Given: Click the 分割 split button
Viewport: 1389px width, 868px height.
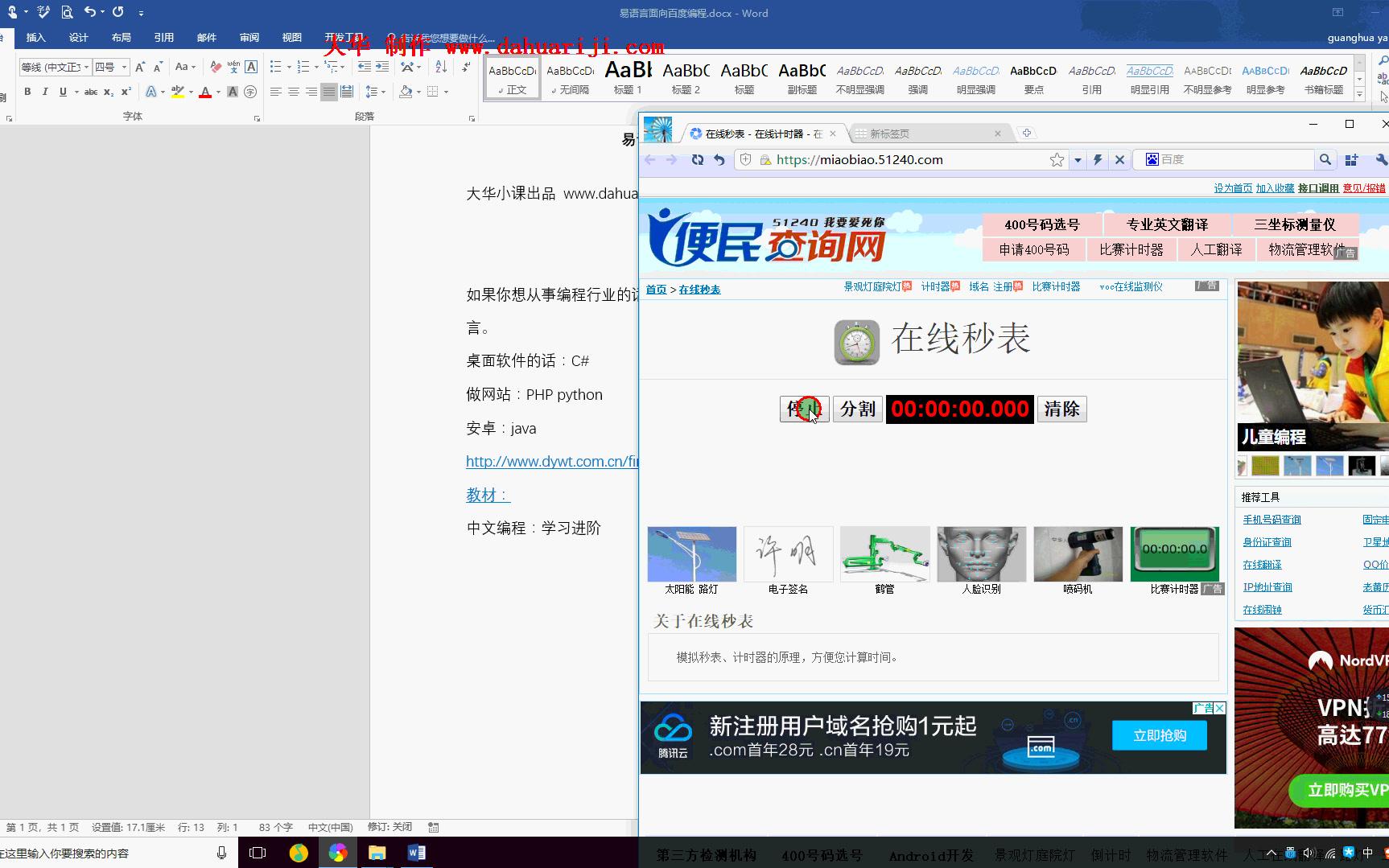Looking at the screenshot, I should (858, 409).
